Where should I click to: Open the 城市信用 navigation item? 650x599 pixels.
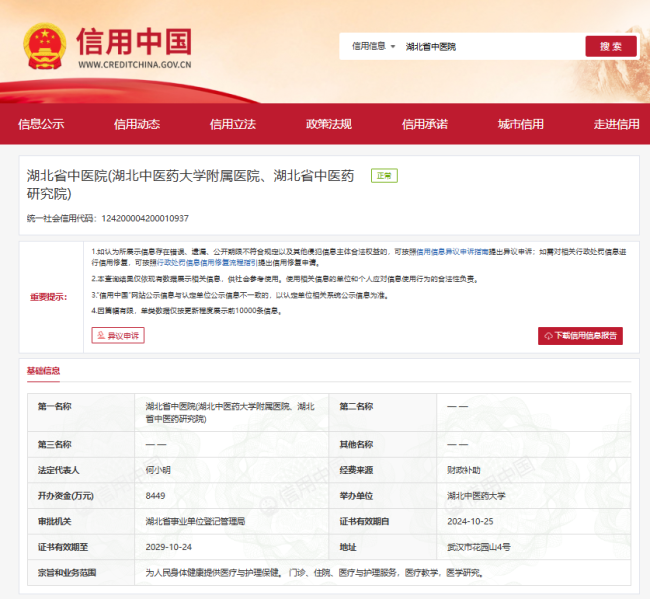pyautogui.click(x=521, y=124)
